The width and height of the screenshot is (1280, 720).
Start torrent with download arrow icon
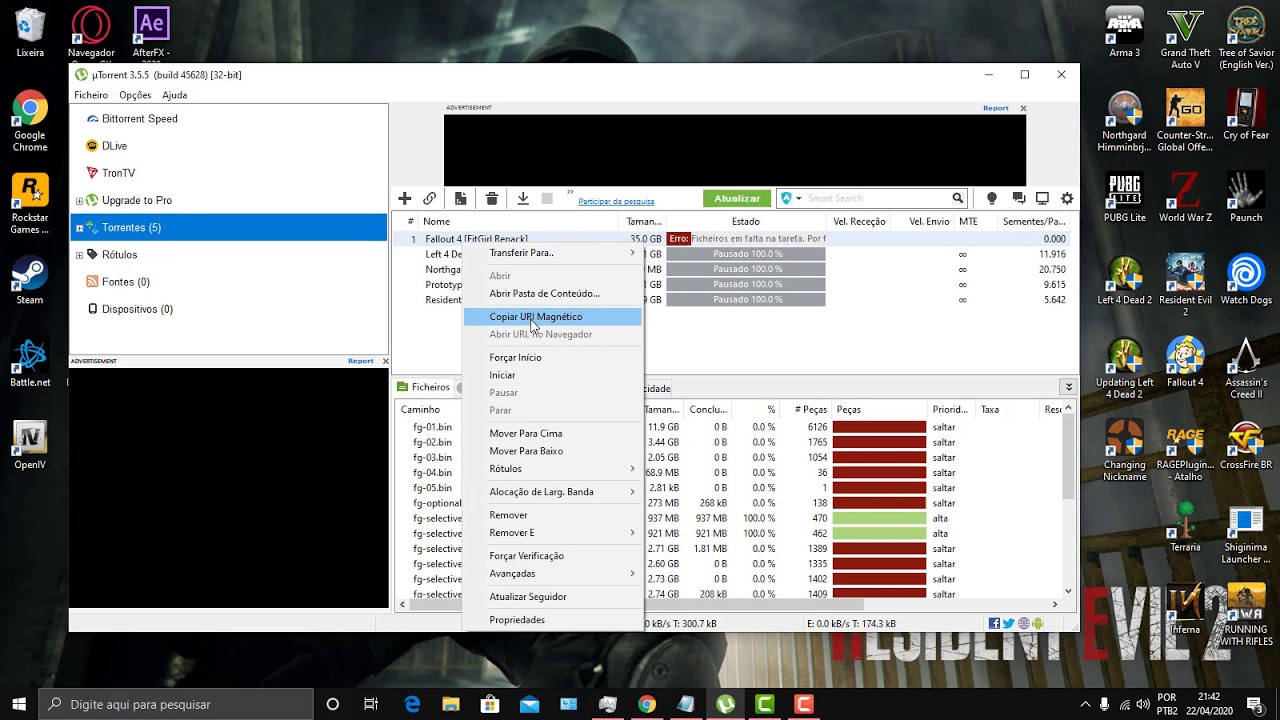click(522, 199)
